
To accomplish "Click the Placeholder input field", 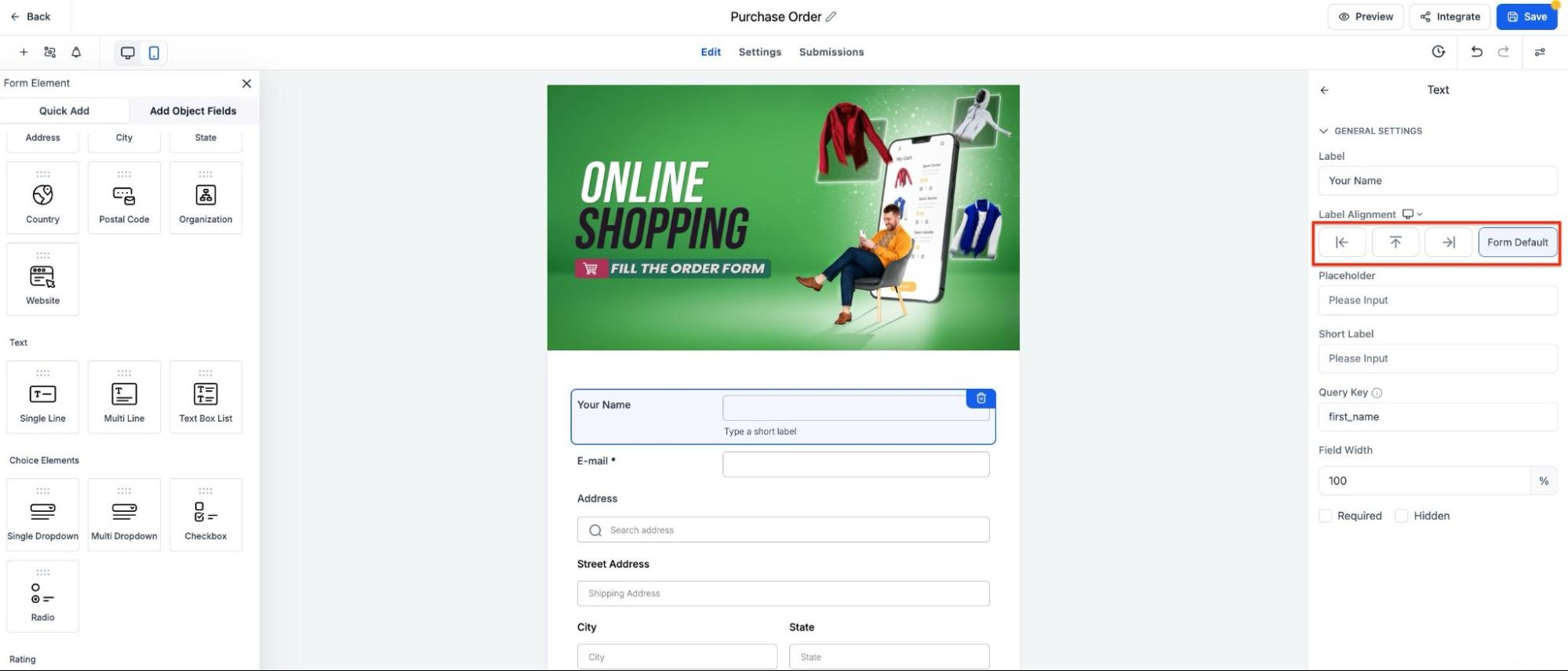I will click(x=1437, y=300).
